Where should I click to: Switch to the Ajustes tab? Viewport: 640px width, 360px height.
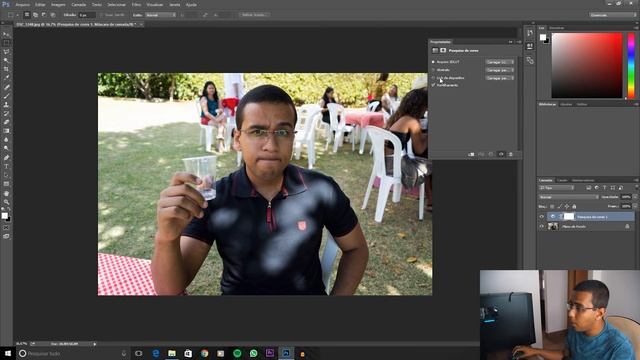coord(566,104)
